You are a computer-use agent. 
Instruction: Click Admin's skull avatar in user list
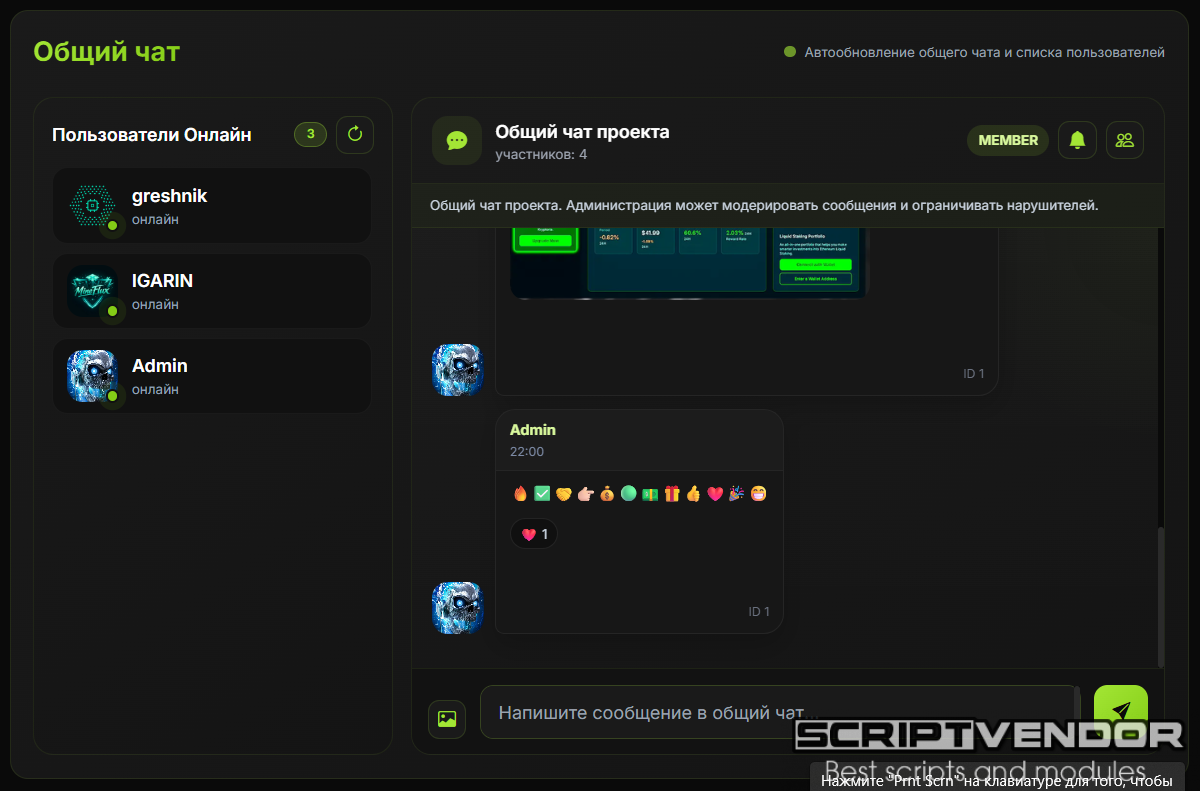pyautogui.click(x=93, y=376)
